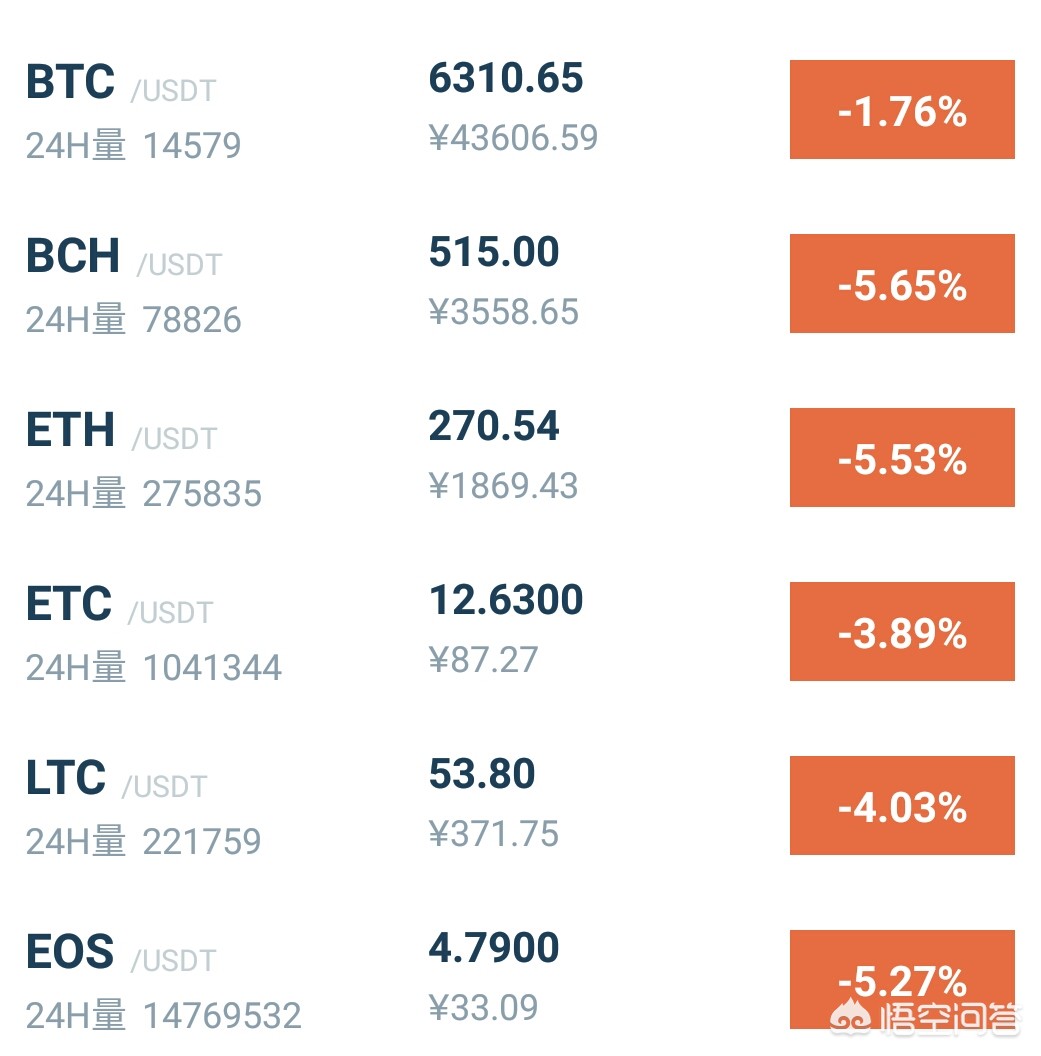
Task: Tap the -3.89% change badge for ETC
Action: pos(902,631)
